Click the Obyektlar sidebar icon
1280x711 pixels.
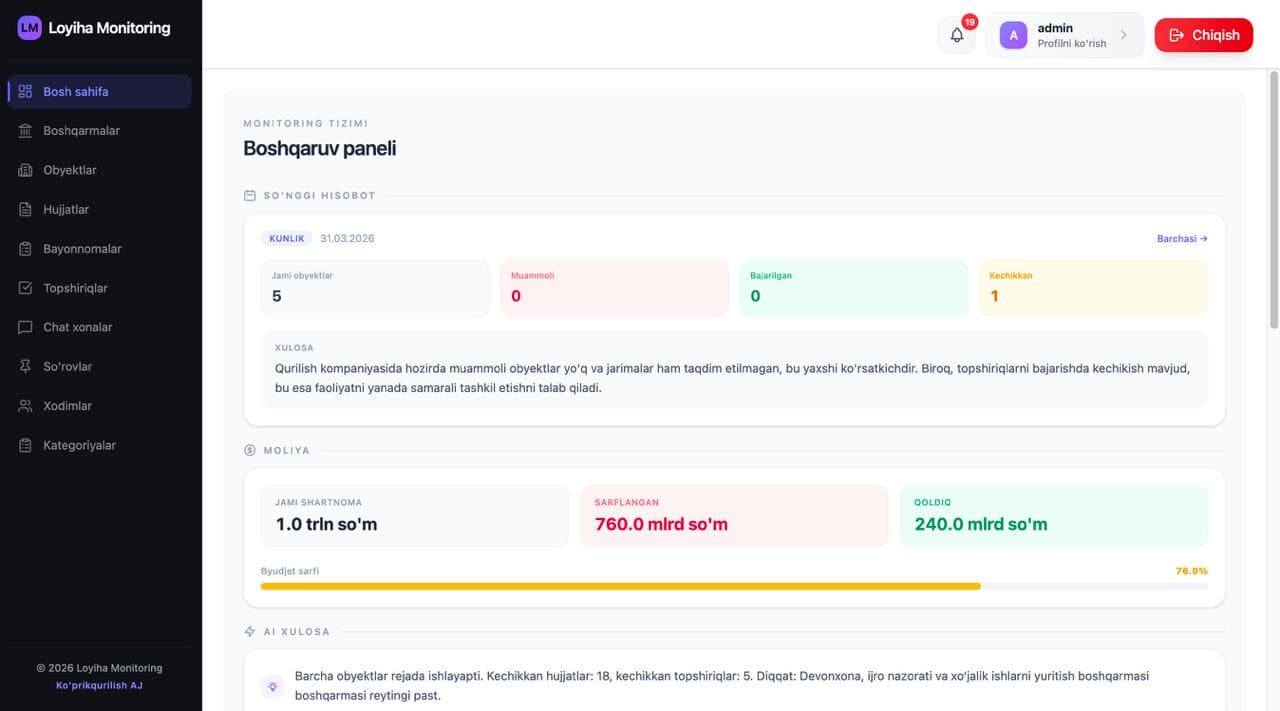pos(26,170)
